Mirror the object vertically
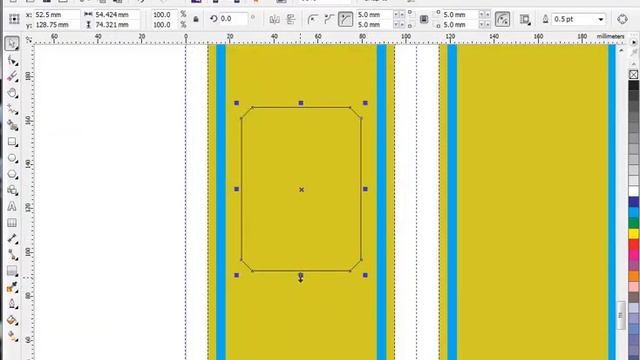The height and width of the screenshot is (360, 640). pyautogui.click(x=291, y=19)
